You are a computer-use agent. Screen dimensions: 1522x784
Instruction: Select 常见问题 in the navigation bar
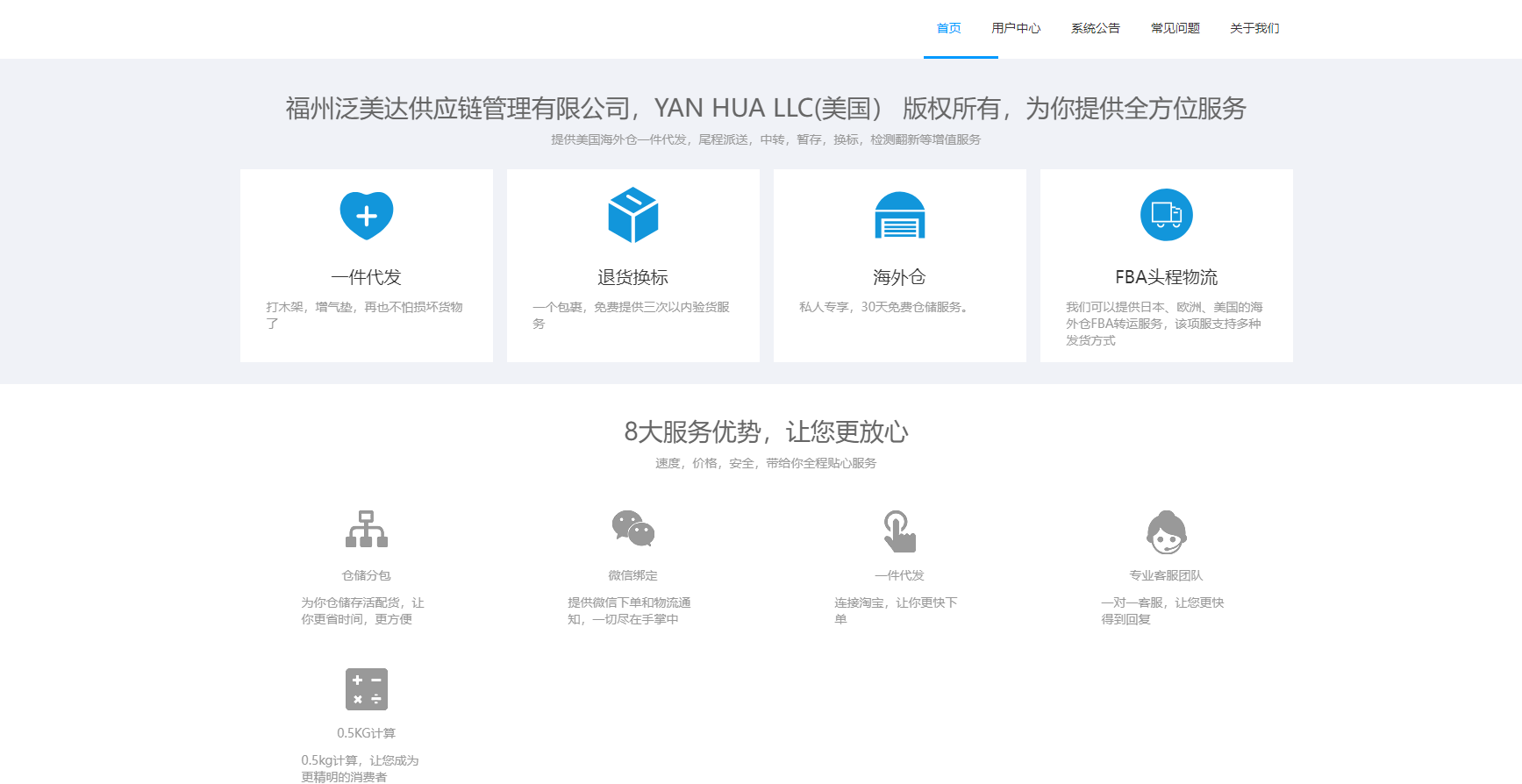(x=1175, y=28)
